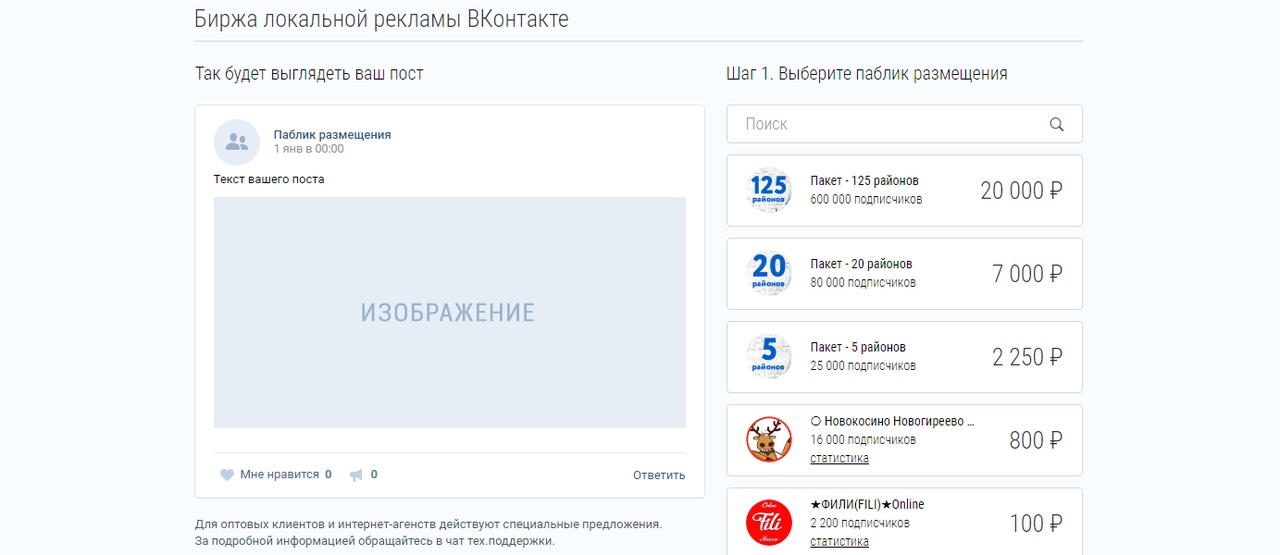Click the 7 000 ₽ price
The height and width of the screenshot is (555, 1280).
point(1027,273)
